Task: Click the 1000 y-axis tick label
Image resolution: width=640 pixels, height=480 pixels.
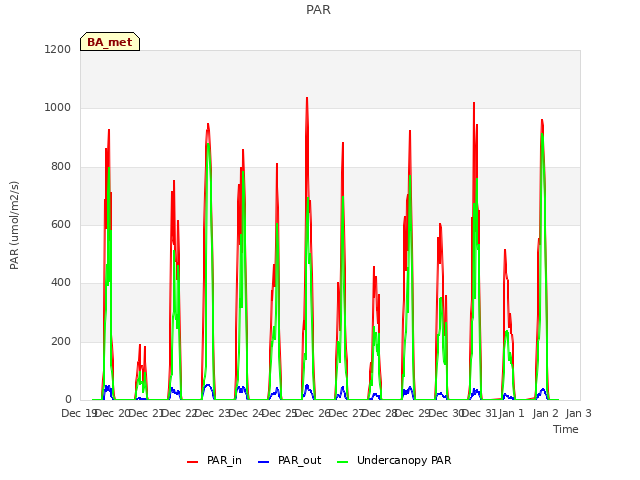Action: click(58, 108)
